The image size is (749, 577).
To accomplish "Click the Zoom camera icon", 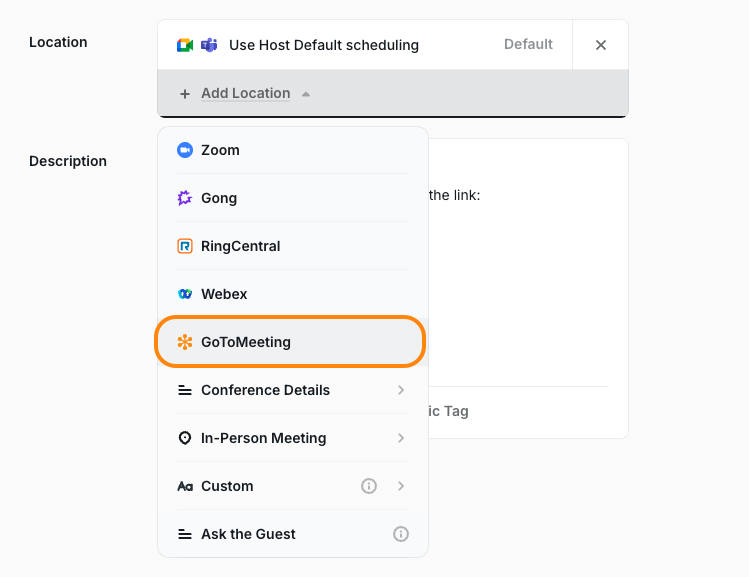I will click(185, 150).
